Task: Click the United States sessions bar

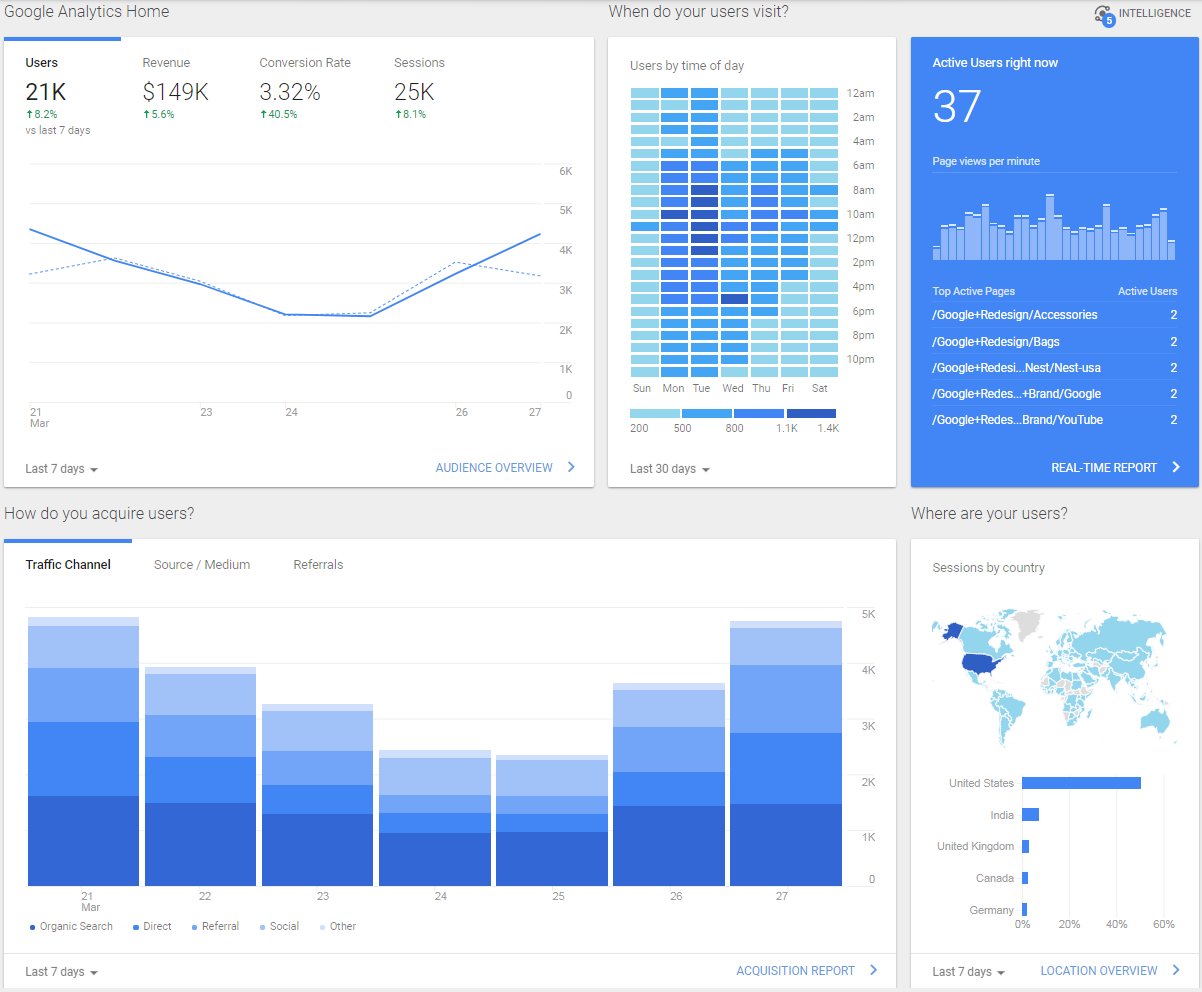Action: (x=1081, y=783)
